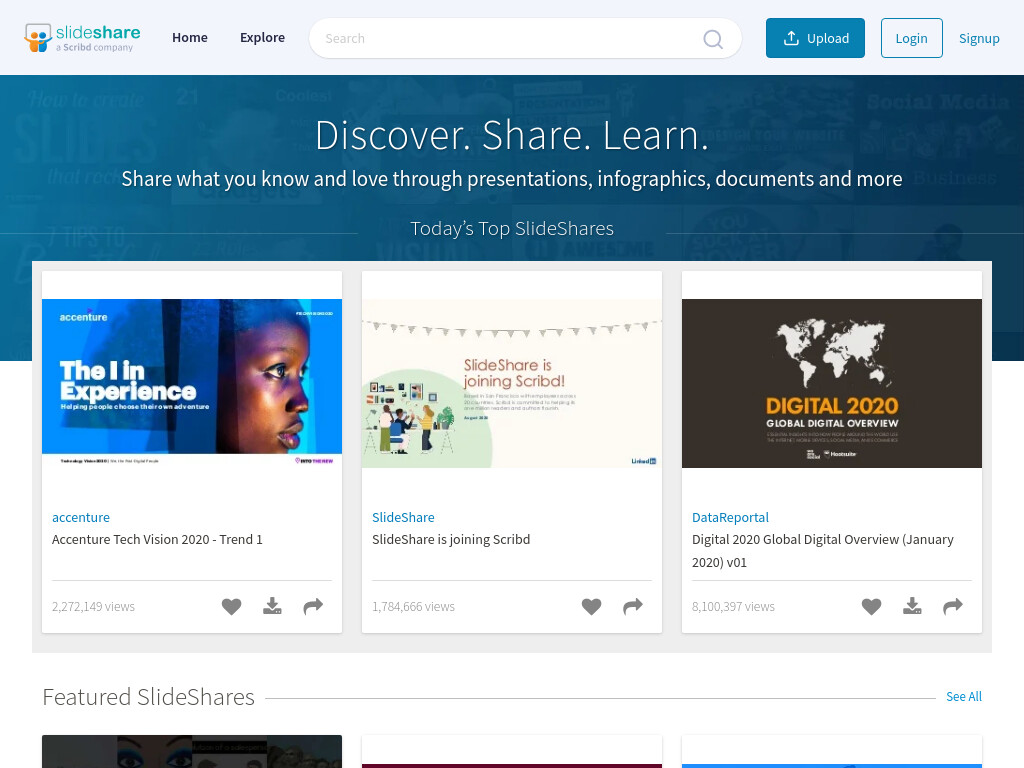Screen dimensions: 1024x768
Task: Share the Accenture Tech Vision slideshow
Action: click(313, 606)
